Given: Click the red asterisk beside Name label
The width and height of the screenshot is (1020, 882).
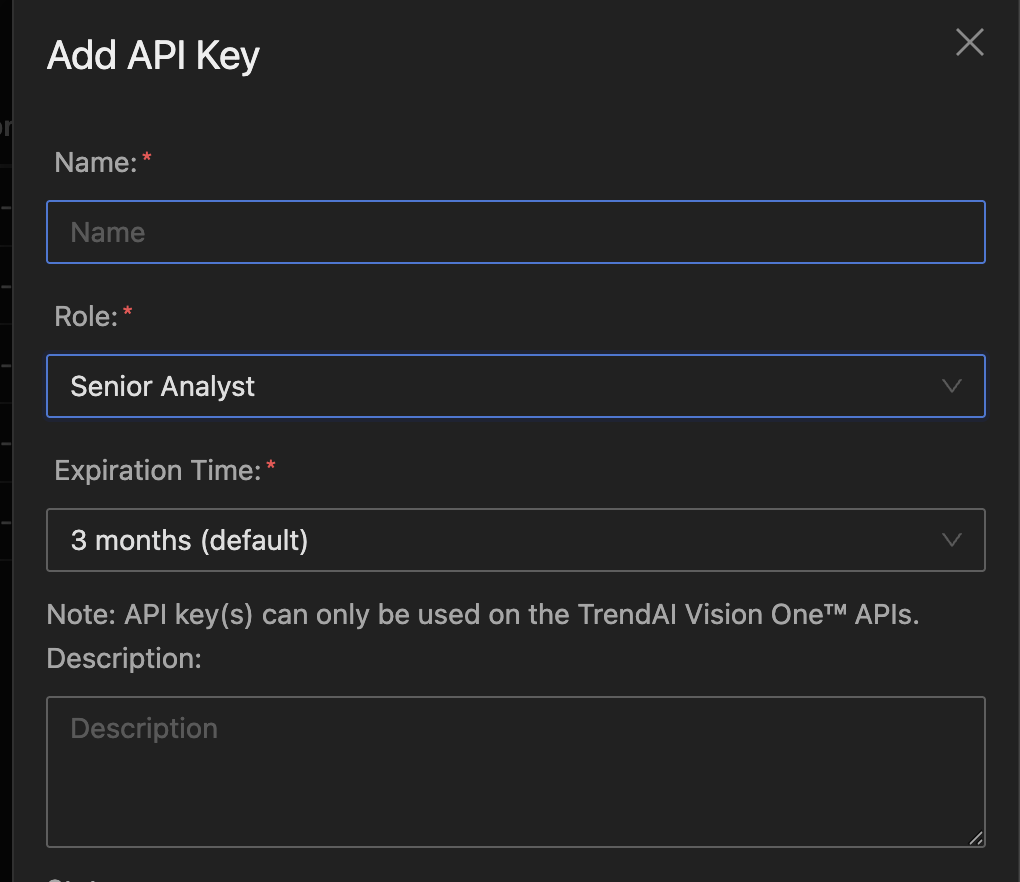Looking at the screenshot, I should (x=147, y=159).
